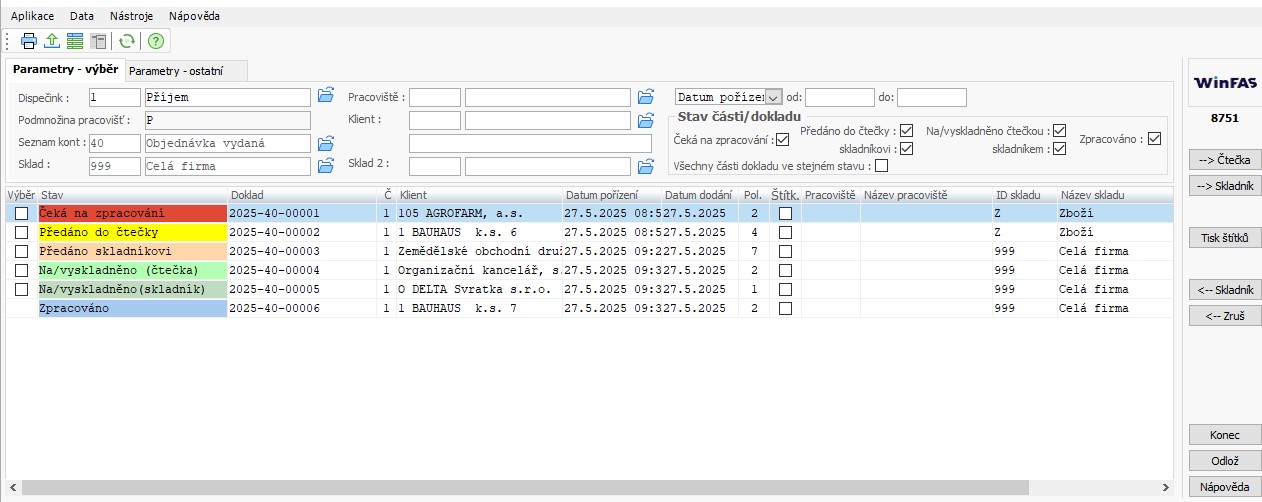Toggle Na/vyskladněno čtečkou checkbox
The width and height of the screenshot is (1262, 502).
(1059, 130)
